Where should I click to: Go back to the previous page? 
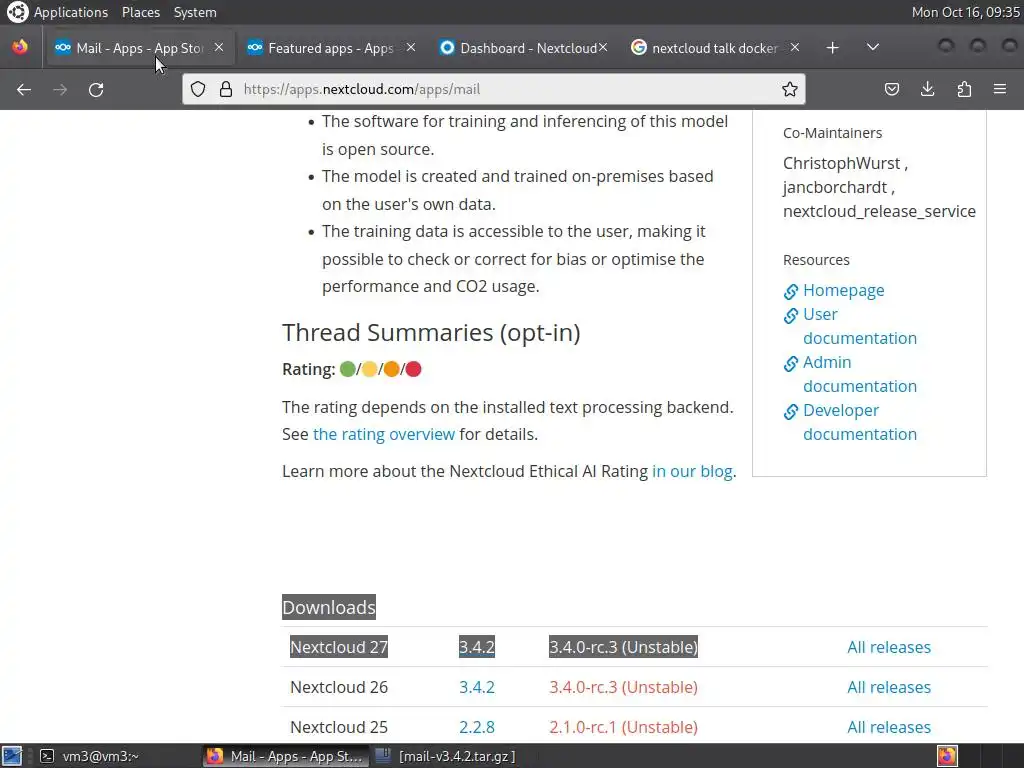click(24, 89)
